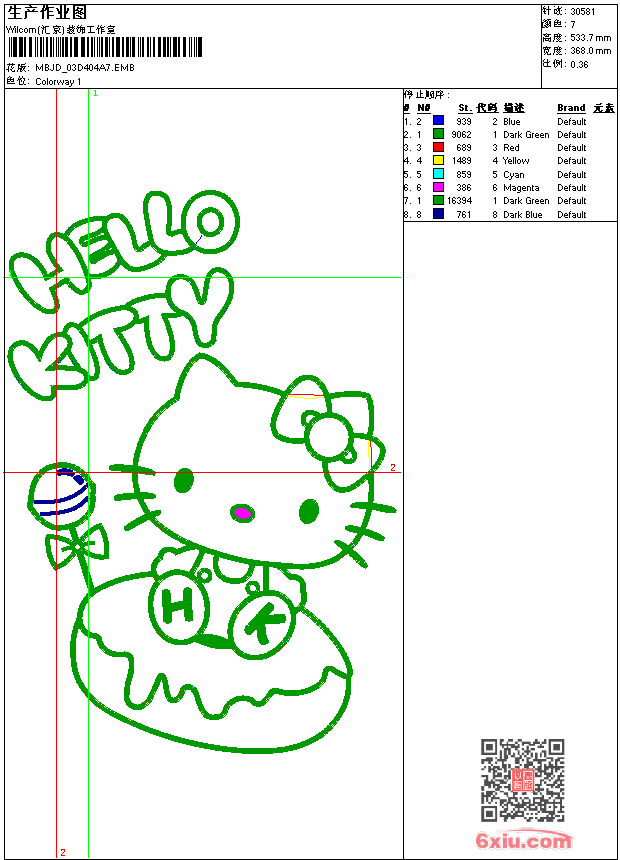Click the Magenta description text

coord(521,188)
